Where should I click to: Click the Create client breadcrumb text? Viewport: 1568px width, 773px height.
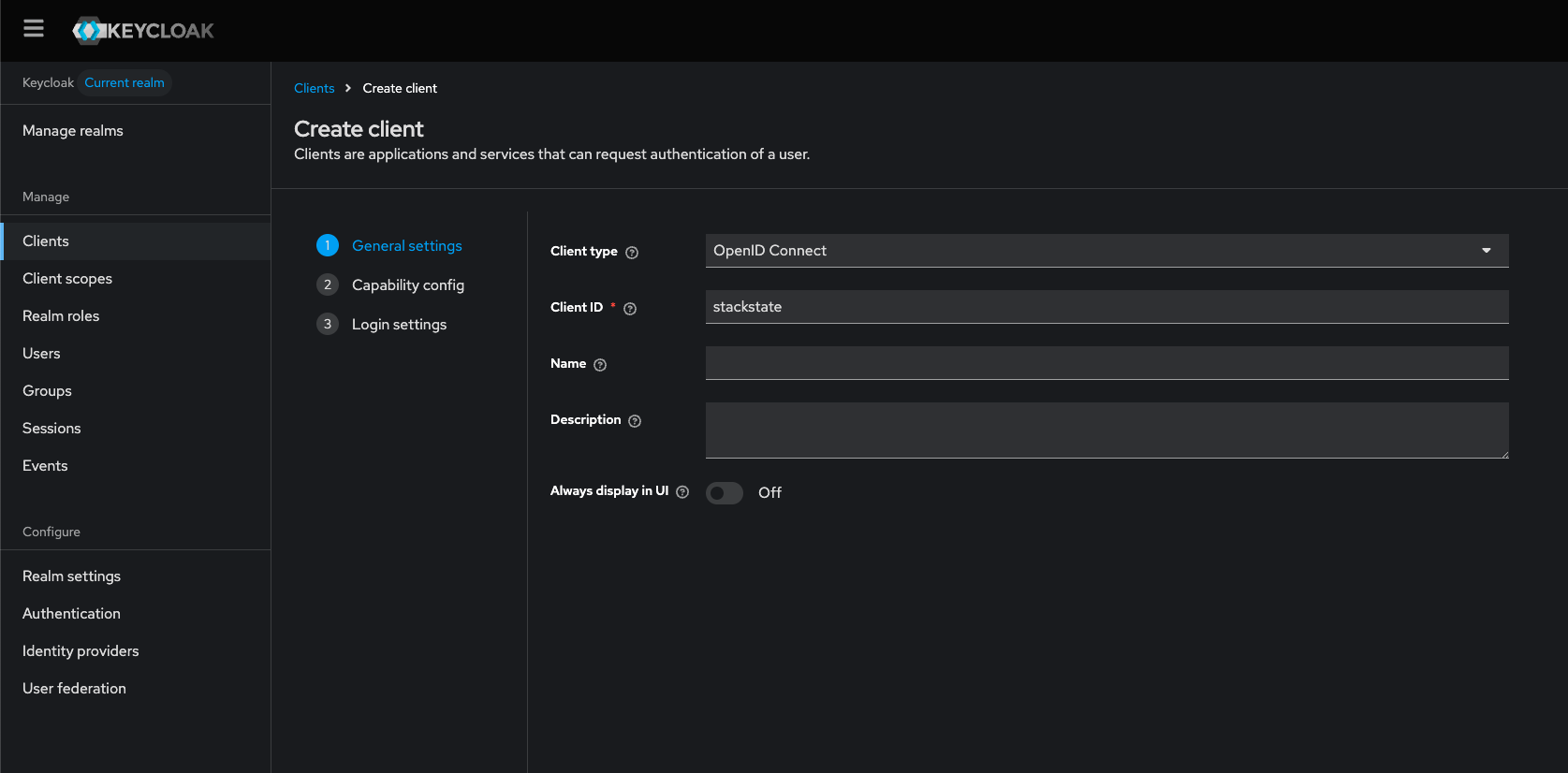(400, 88)
